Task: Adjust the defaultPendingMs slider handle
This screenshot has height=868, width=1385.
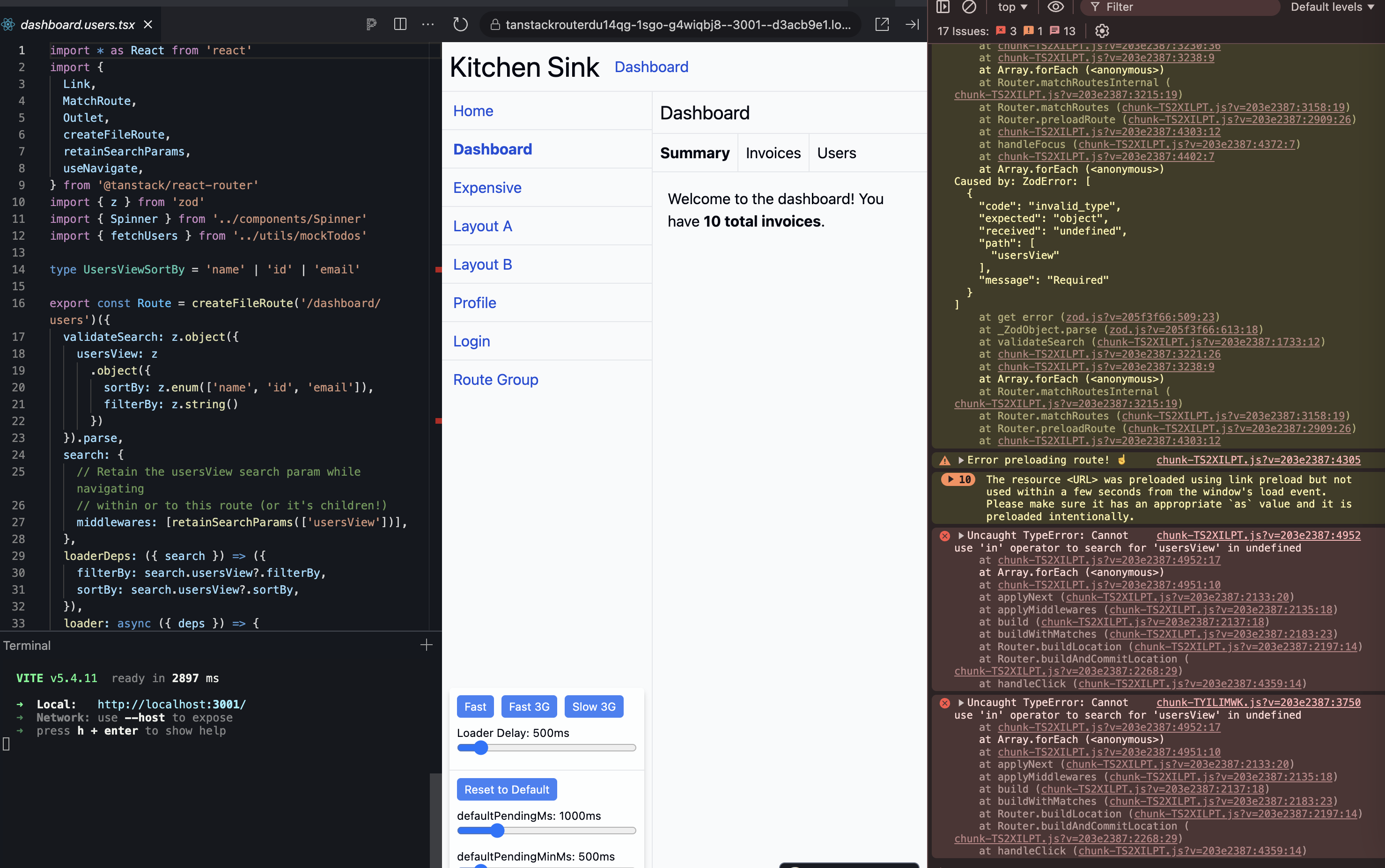Action: (497, 830)
